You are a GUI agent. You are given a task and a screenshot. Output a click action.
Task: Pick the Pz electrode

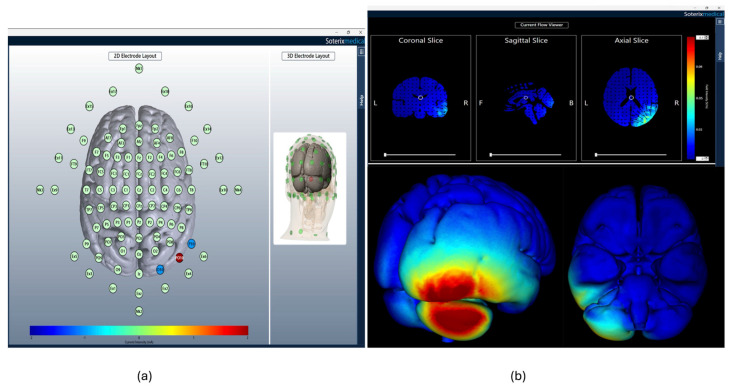pyautogui.click(x=139, y=223)
